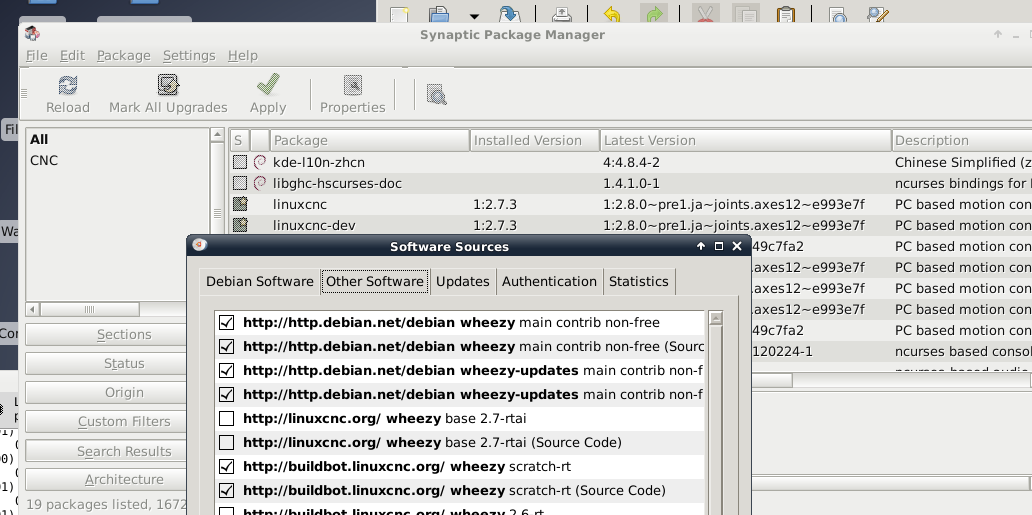
Task: Click the Find icon in background editor
Action: [837, 14]
